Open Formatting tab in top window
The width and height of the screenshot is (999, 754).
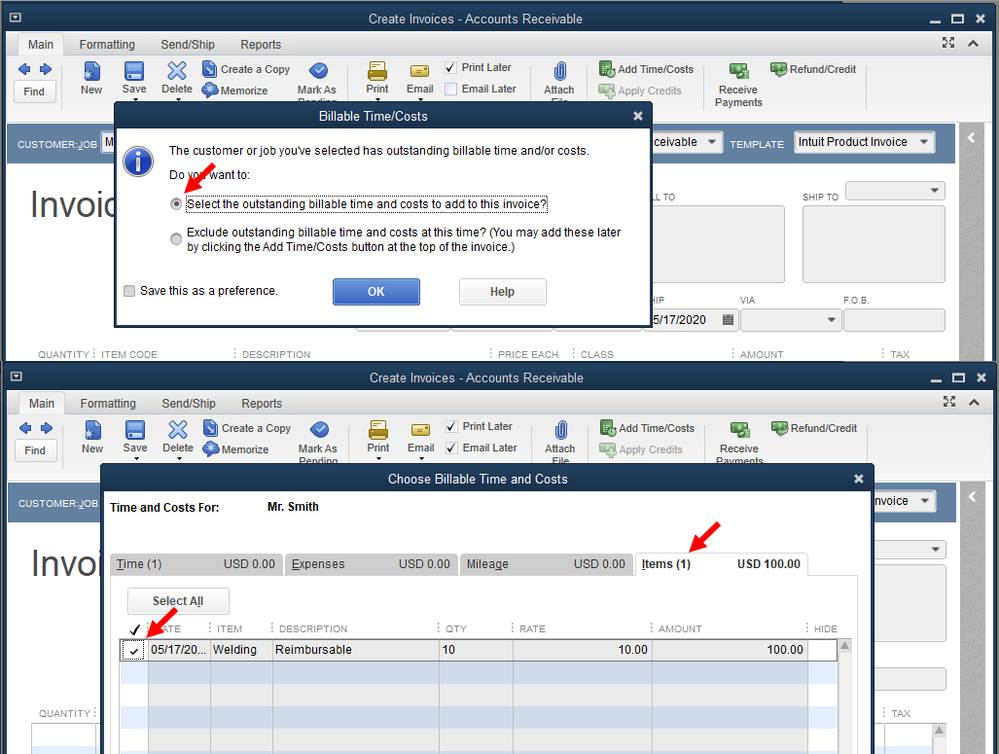[x=107, y=45]
